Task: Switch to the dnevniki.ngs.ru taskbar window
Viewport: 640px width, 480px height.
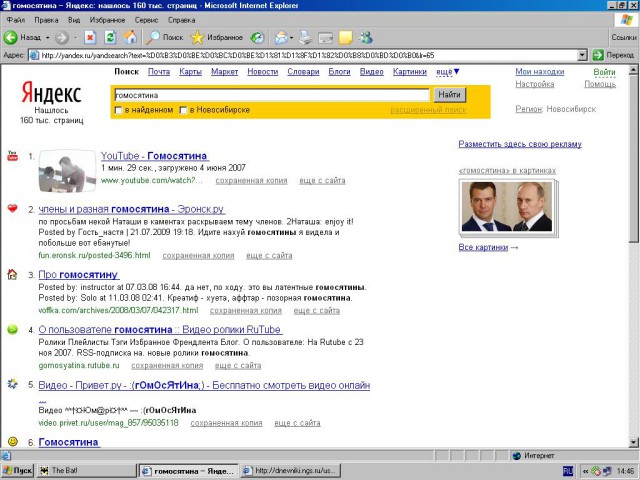Action: [289, 471]
